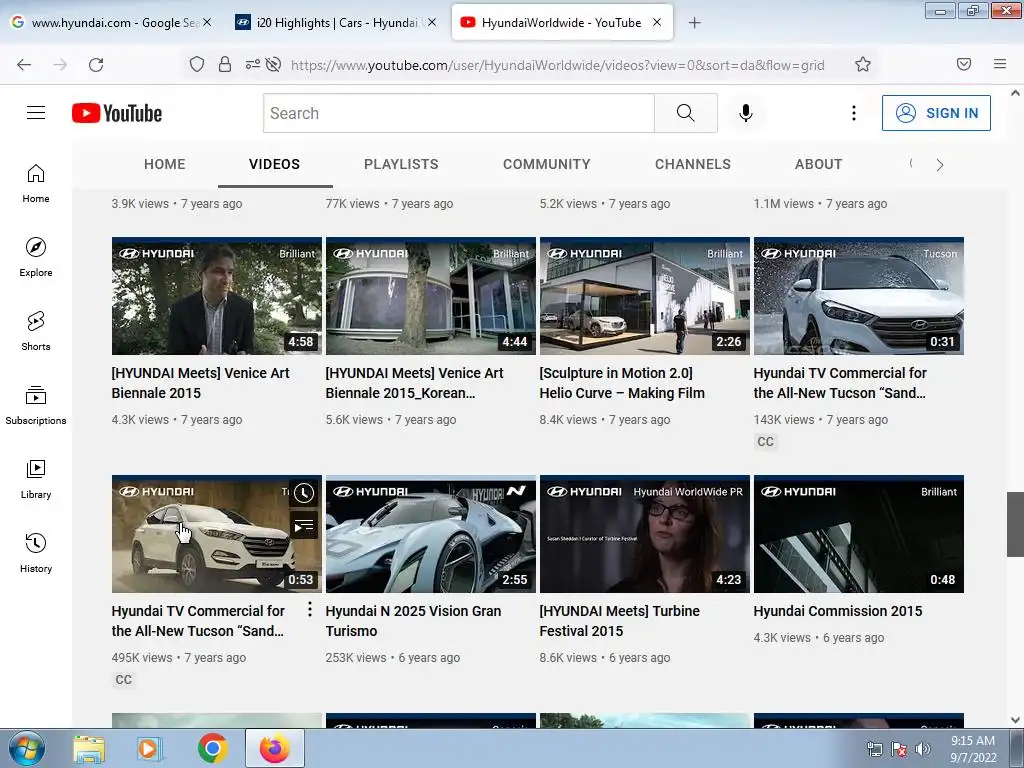Open Home in the left sidebar
Image resolution: width=1024 pixels, height=768 pixels.
(x=36, y=184)
